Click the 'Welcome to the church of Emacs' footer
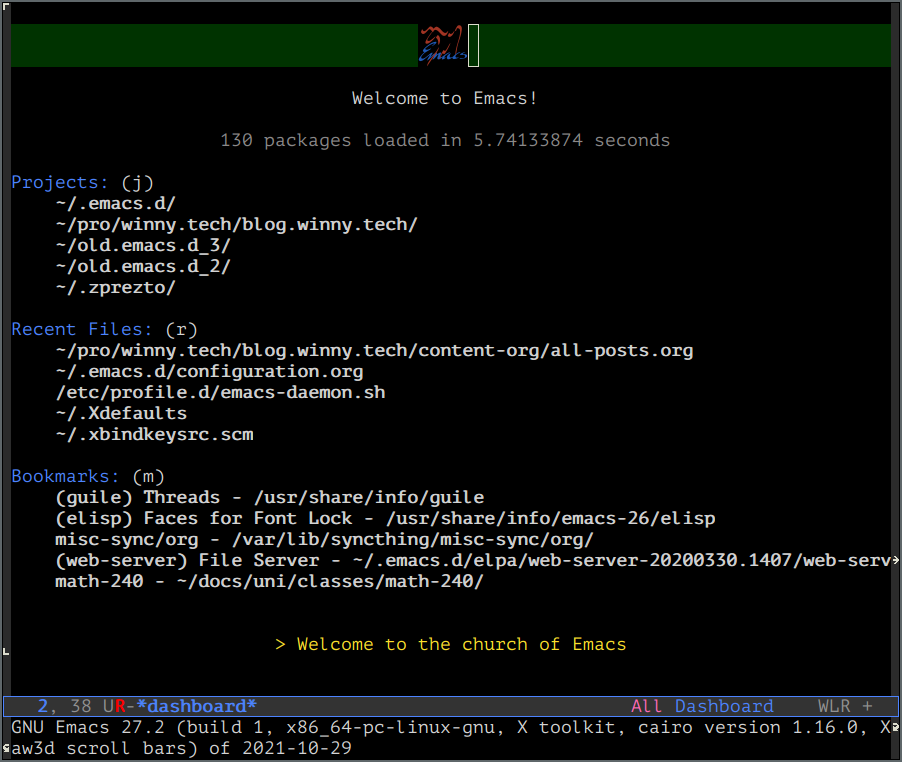 pyautogui.click(x=450, y=644)
